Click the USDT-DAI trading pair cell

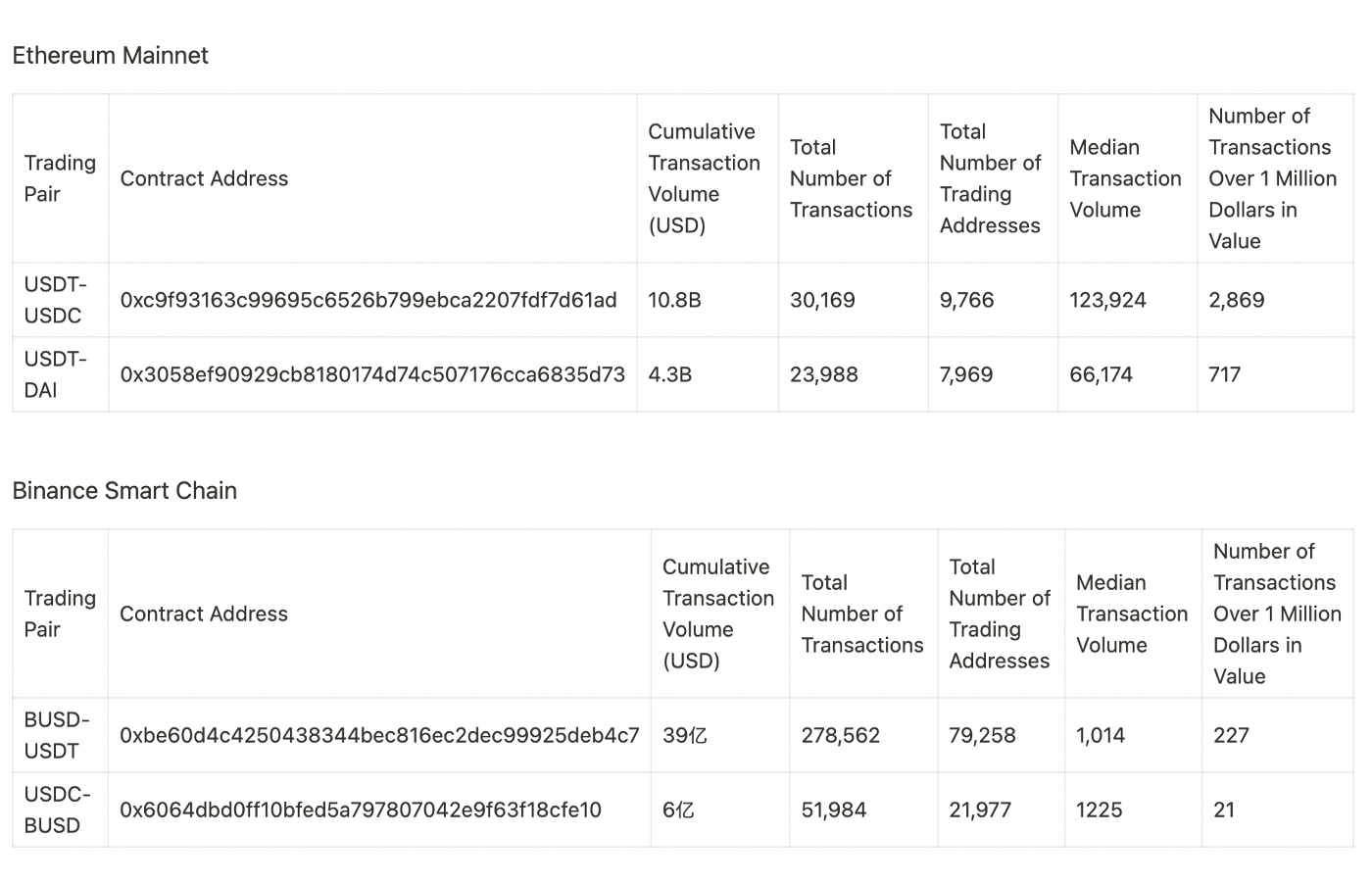(x=55, y=374)
